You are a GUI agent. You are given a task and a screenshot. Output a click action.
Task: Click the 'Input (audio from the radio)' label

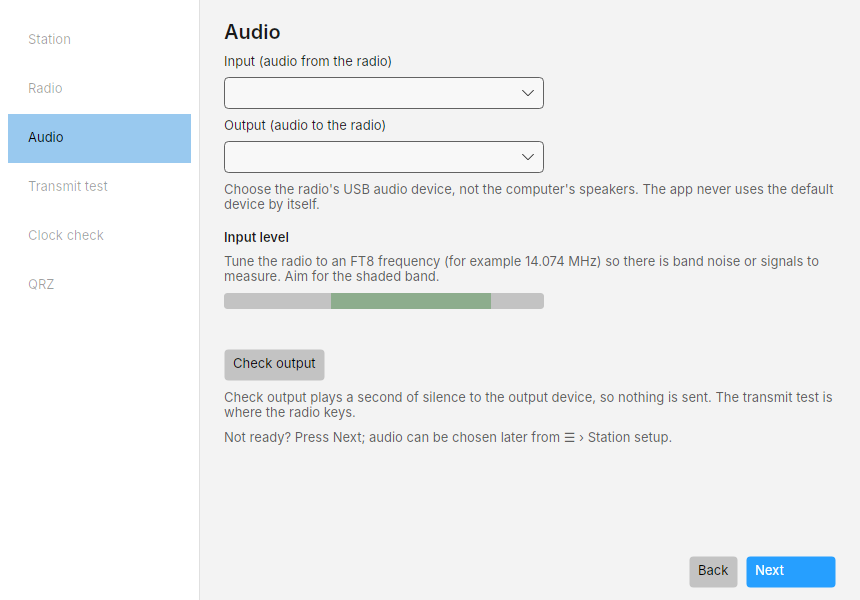(308, 61)
